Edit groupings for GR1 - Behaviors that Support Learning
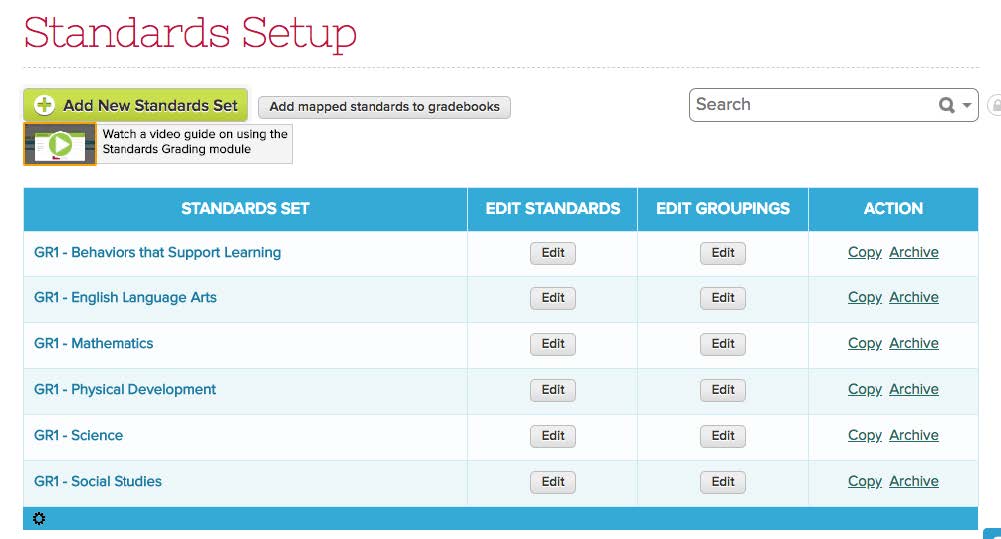The height and width of the screenshot is (539, 1001). coord(723,253)
